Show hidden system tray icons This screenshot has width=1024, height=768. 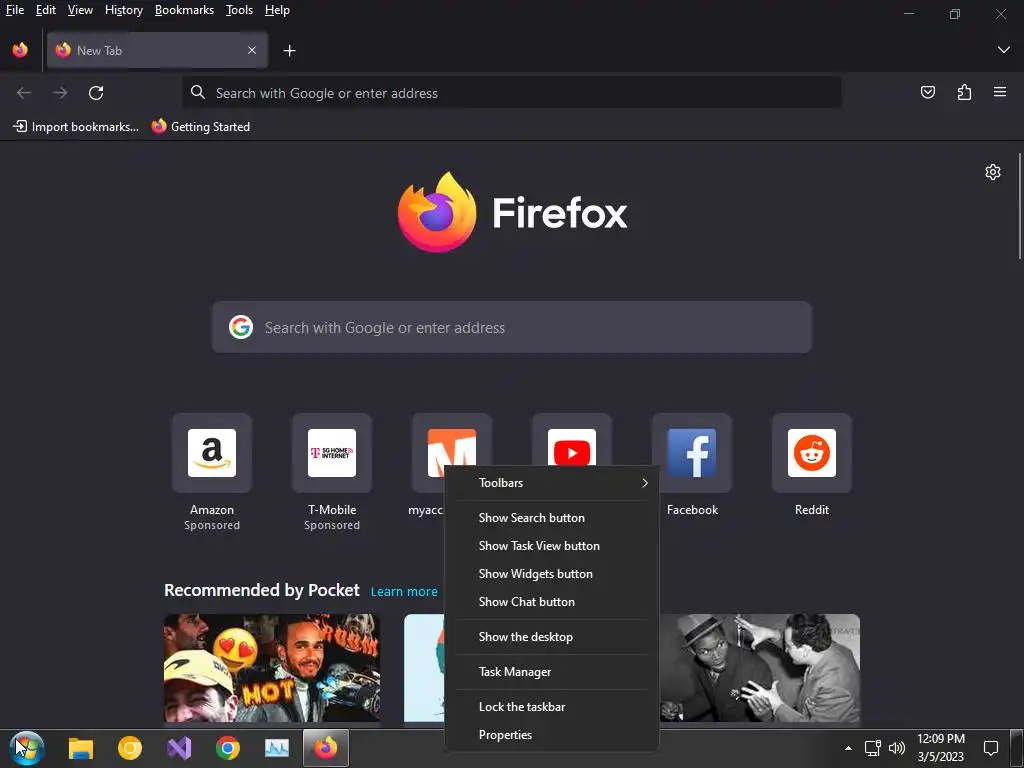pyautogui.click(x=848, y=748)
